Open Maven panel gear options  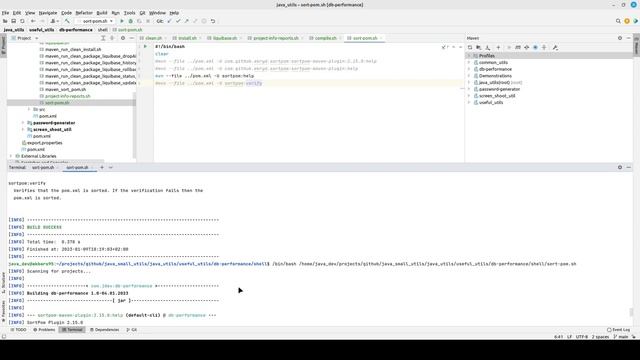coord(620,38)
